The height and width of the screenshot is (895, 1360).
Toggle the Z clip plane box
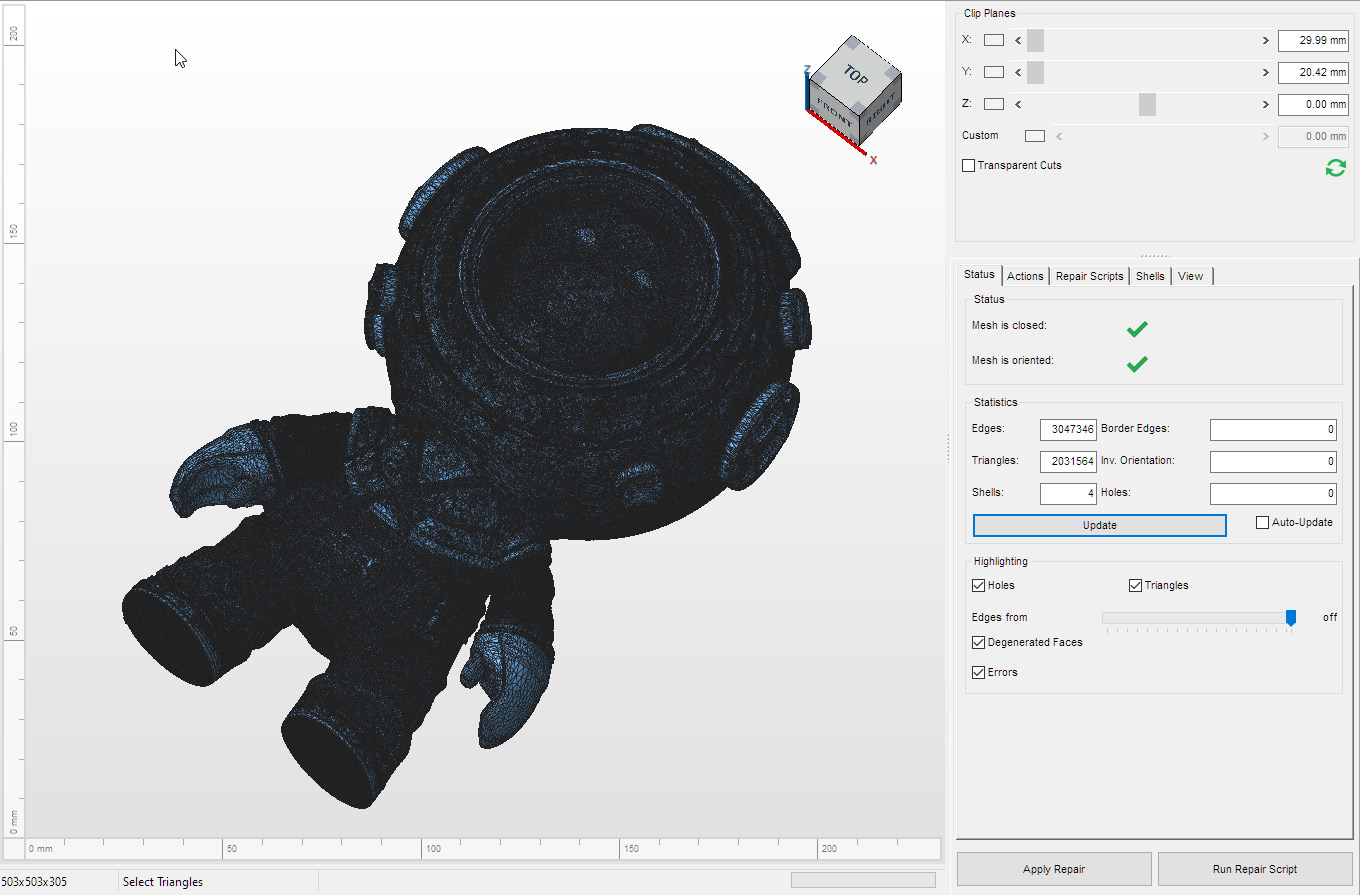point(994,104)
